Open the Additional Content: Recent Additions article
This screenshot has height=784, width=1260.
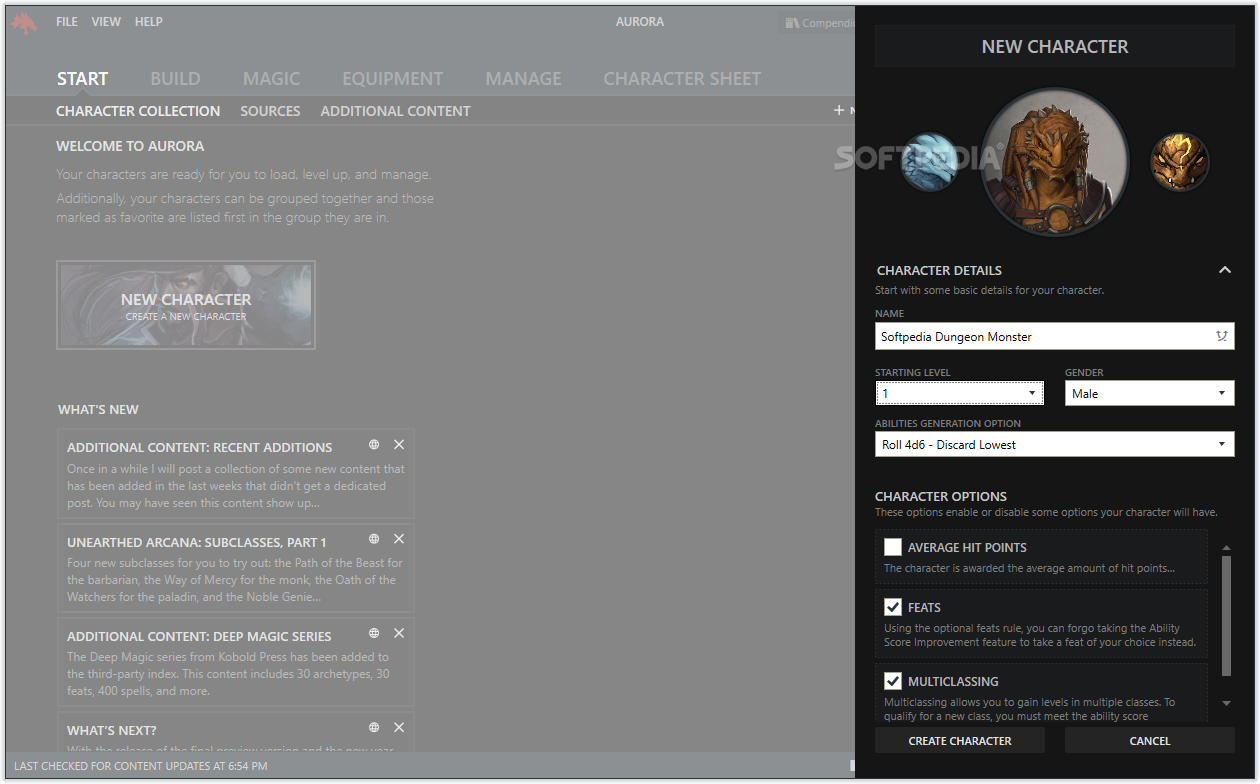[236, 474]
